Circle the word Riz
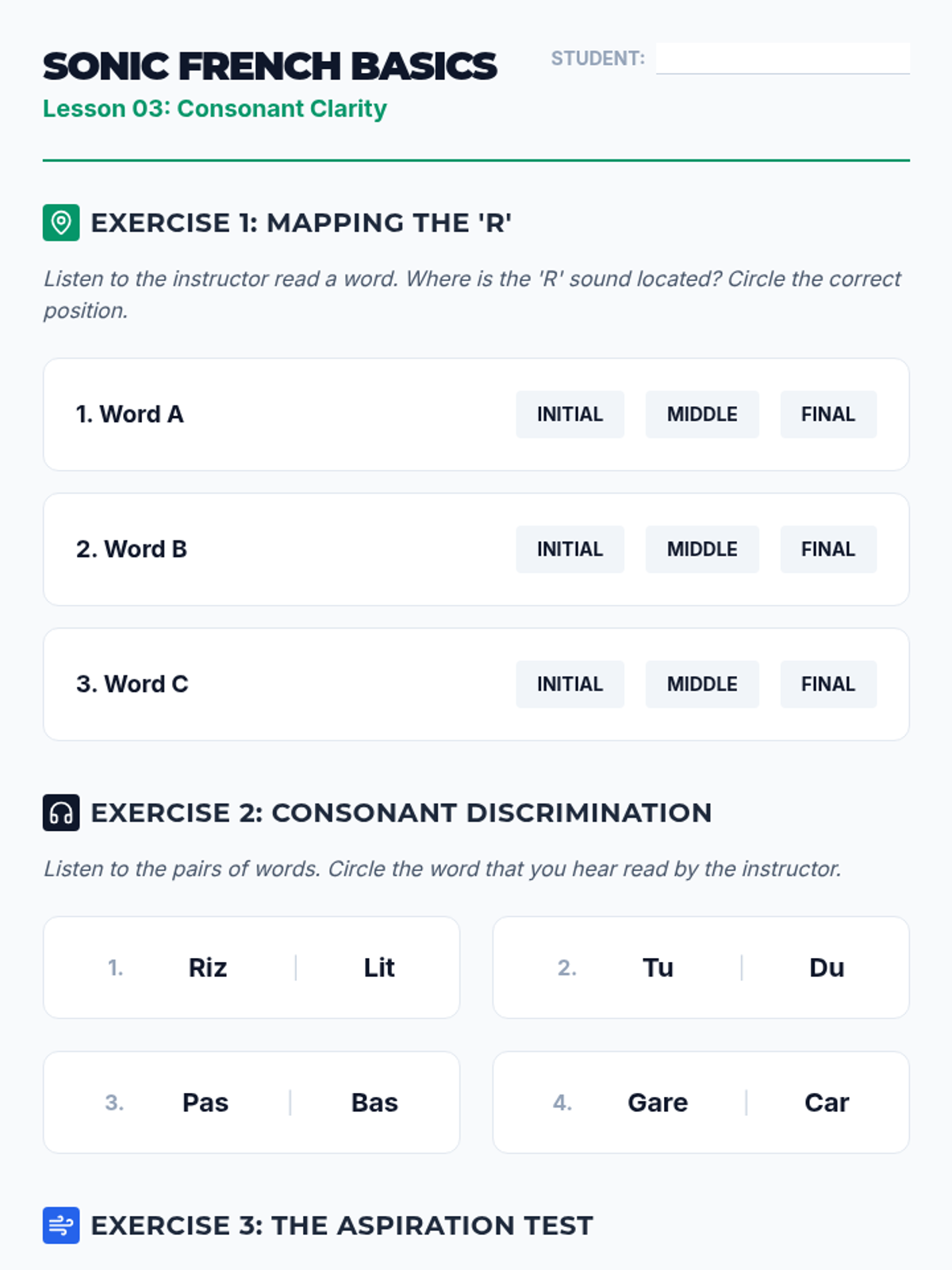Screen dimensions: 952x1270 (x=208, y=968)
